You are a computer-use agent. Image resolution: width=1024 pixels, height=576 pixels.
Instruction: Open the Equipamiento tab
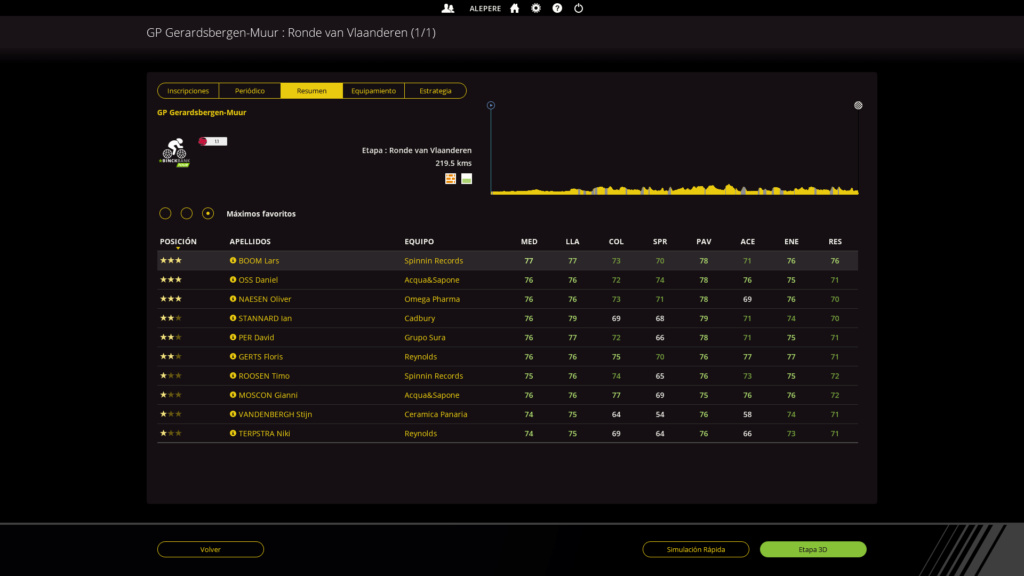pyautogui.click(x=374, y=91)
